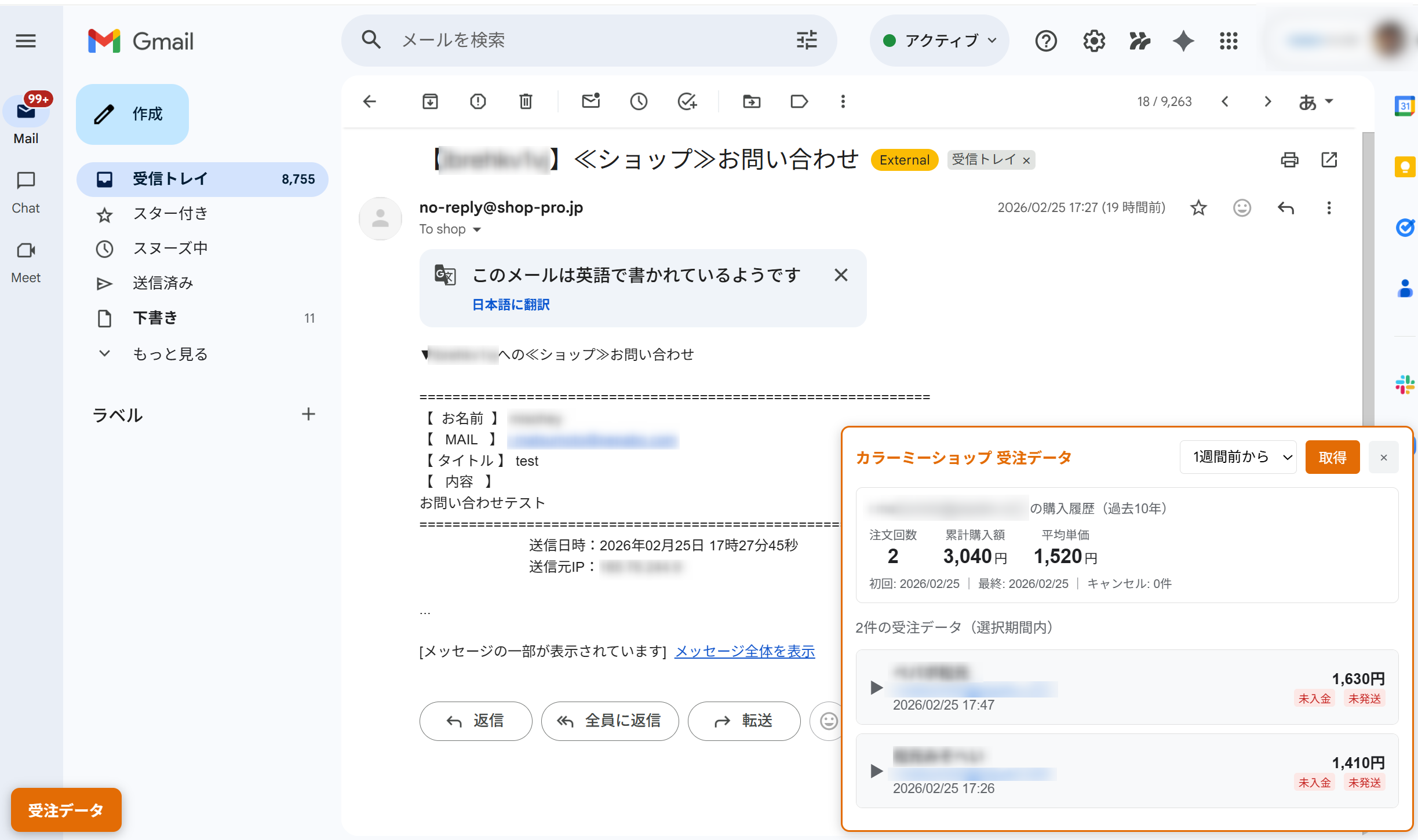Delete the email using the trash icon
Image resolution: width=1418 pixels, height=840 pixels.
point(526,102)
